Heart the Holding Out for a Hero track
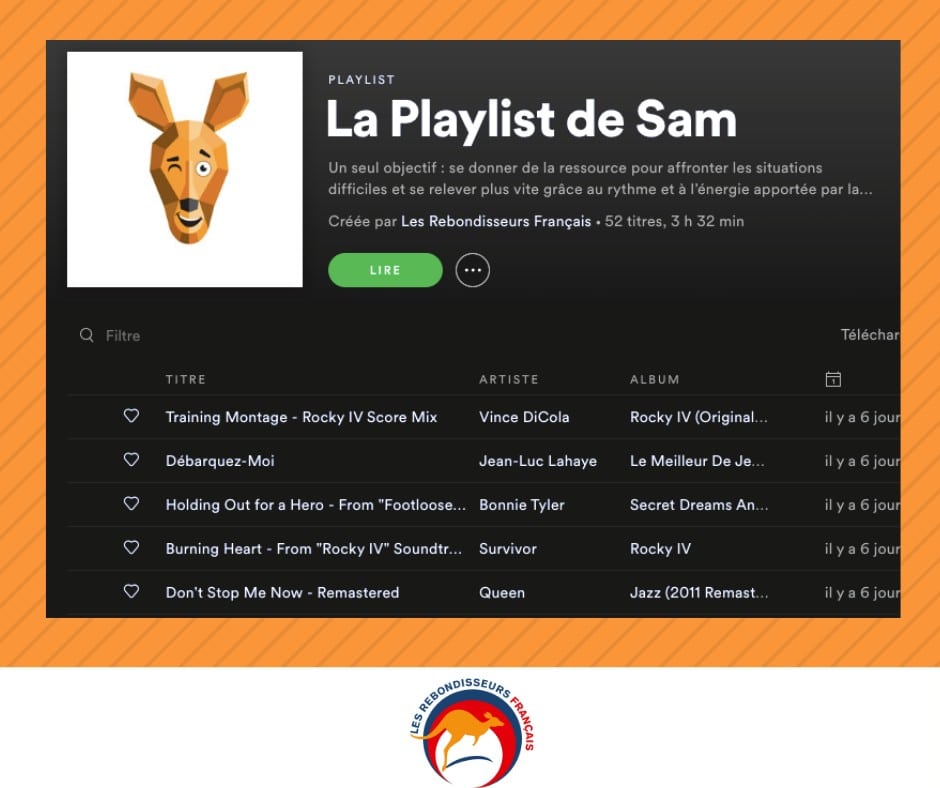Image resolution: width=940 pixels, height=788 pixels. [x=131, y=503]
